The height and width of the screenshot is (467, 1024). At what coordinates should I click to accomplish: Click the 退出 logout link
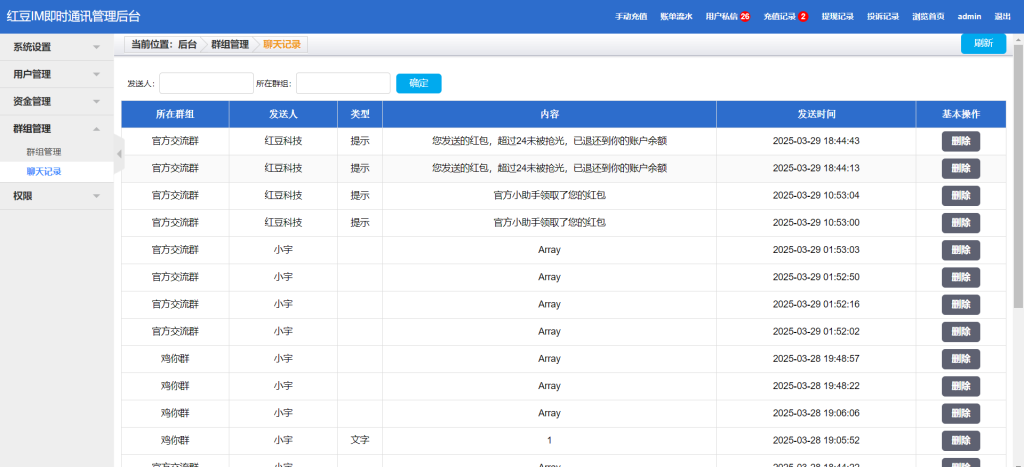(x=1002, y=17)
